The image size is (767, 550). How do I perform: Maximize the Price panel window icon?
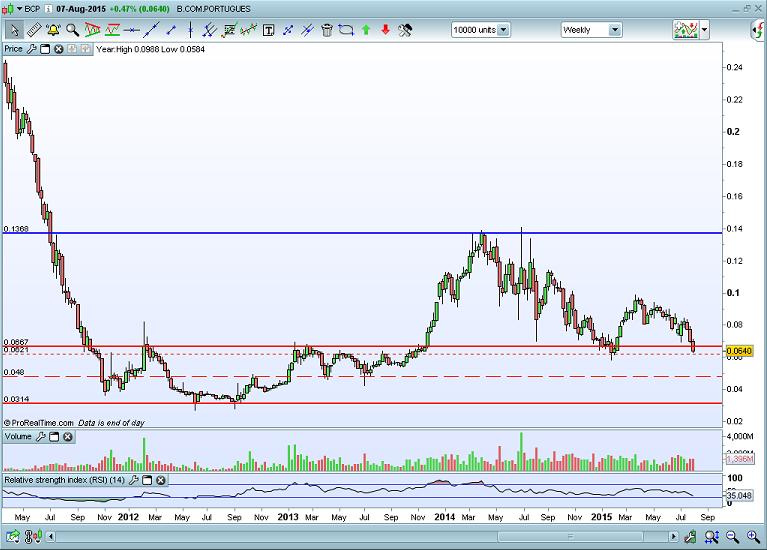[x=45, y=49]
